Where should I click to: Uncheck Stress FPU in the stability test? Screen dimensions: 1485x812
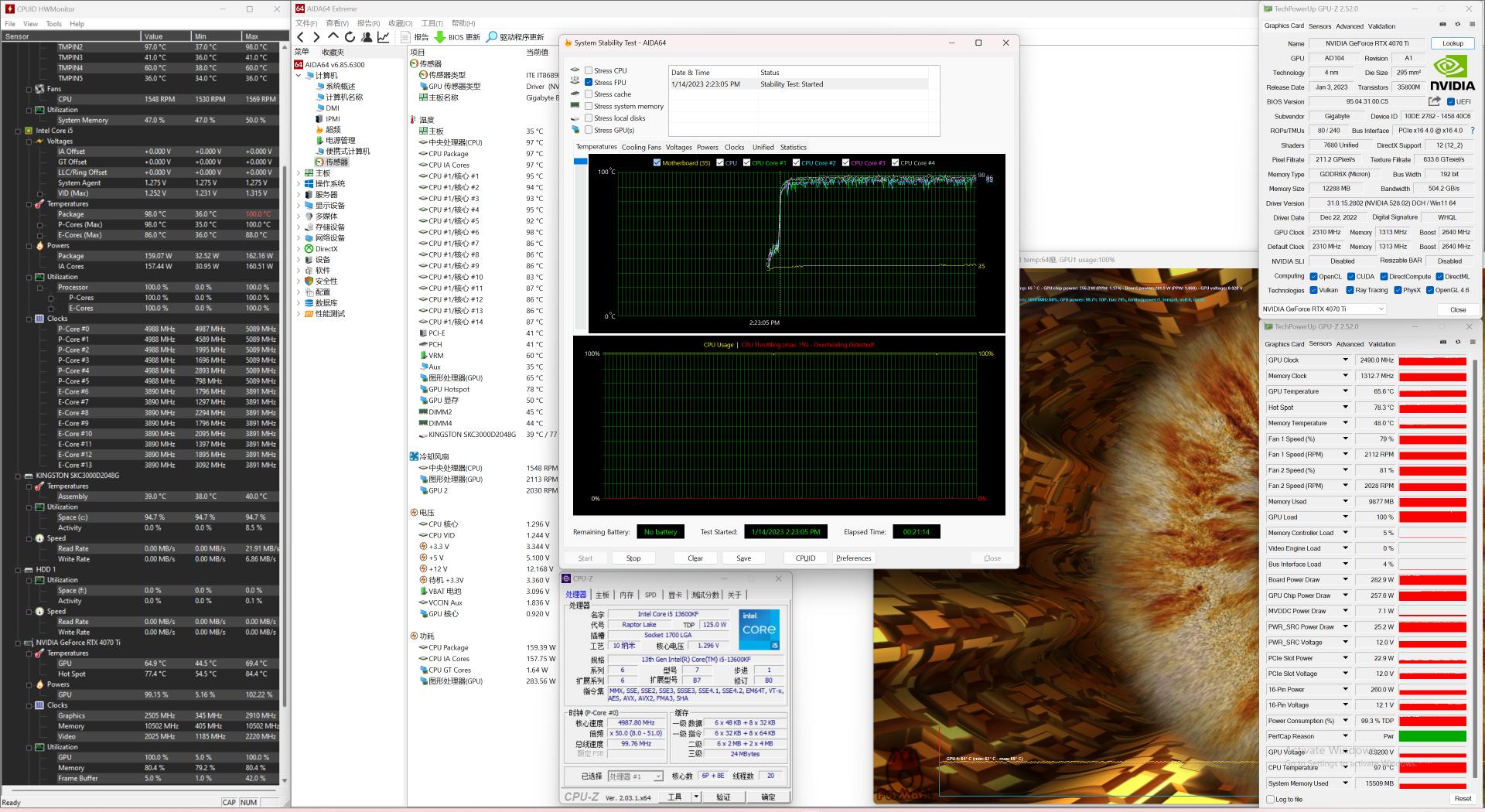point(589,82)
